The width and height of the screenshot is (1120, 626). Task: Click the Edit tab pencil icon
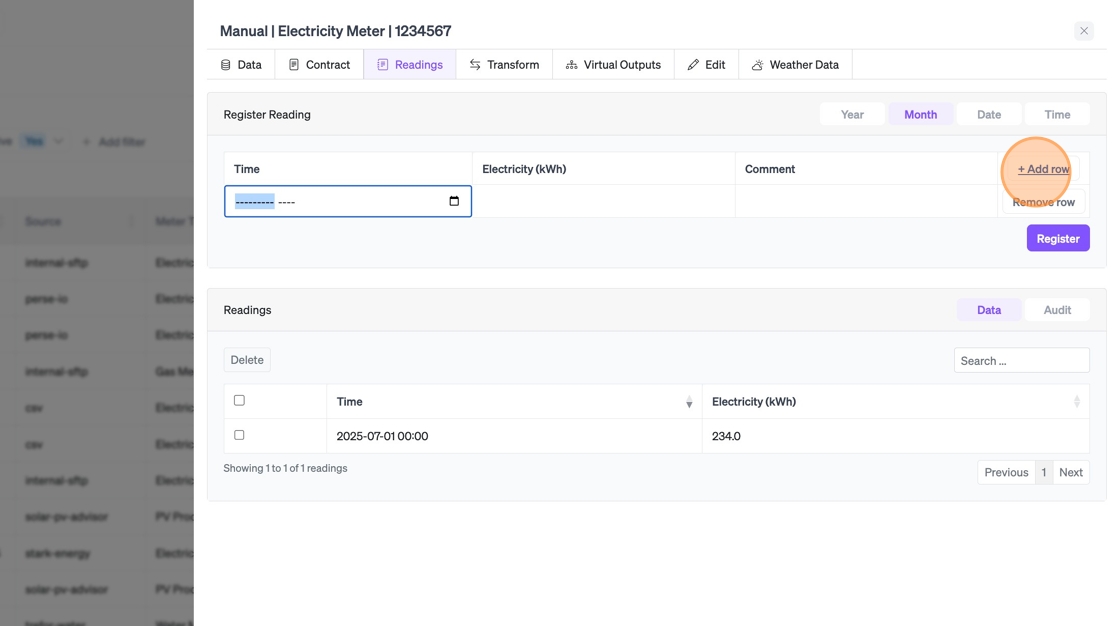click(x=693, y=65)
